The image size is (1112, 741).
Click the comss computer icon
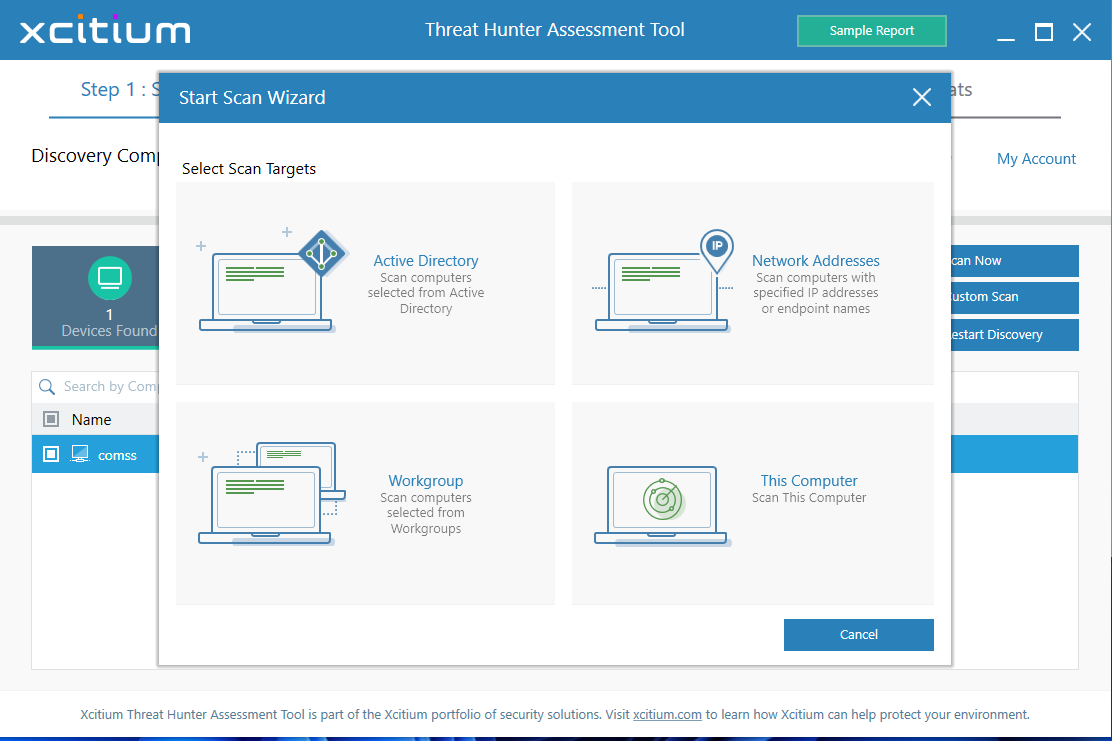(x=80, y=454)
